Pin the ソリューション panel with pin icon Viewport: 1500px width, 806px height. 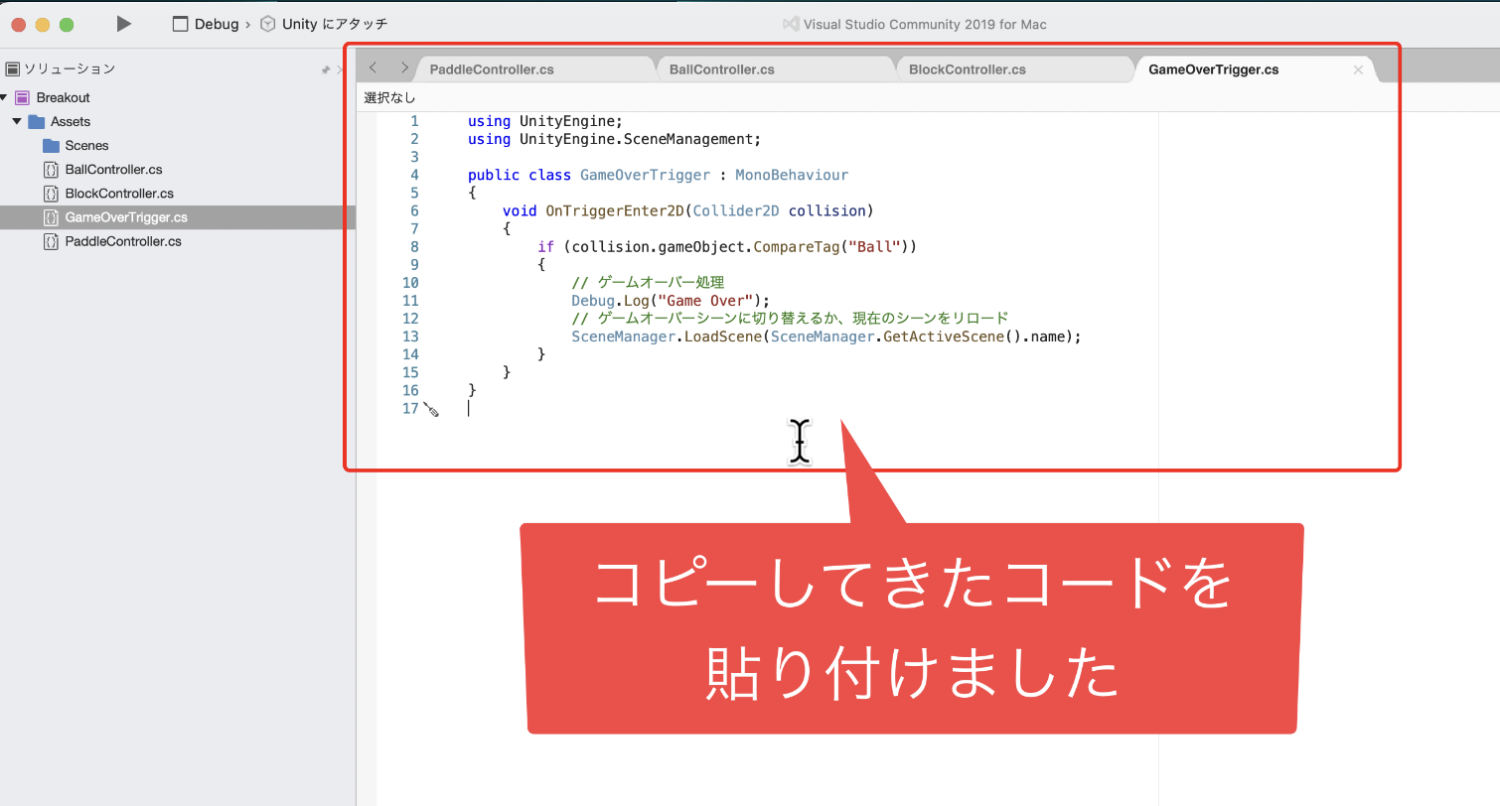point(325,70)
